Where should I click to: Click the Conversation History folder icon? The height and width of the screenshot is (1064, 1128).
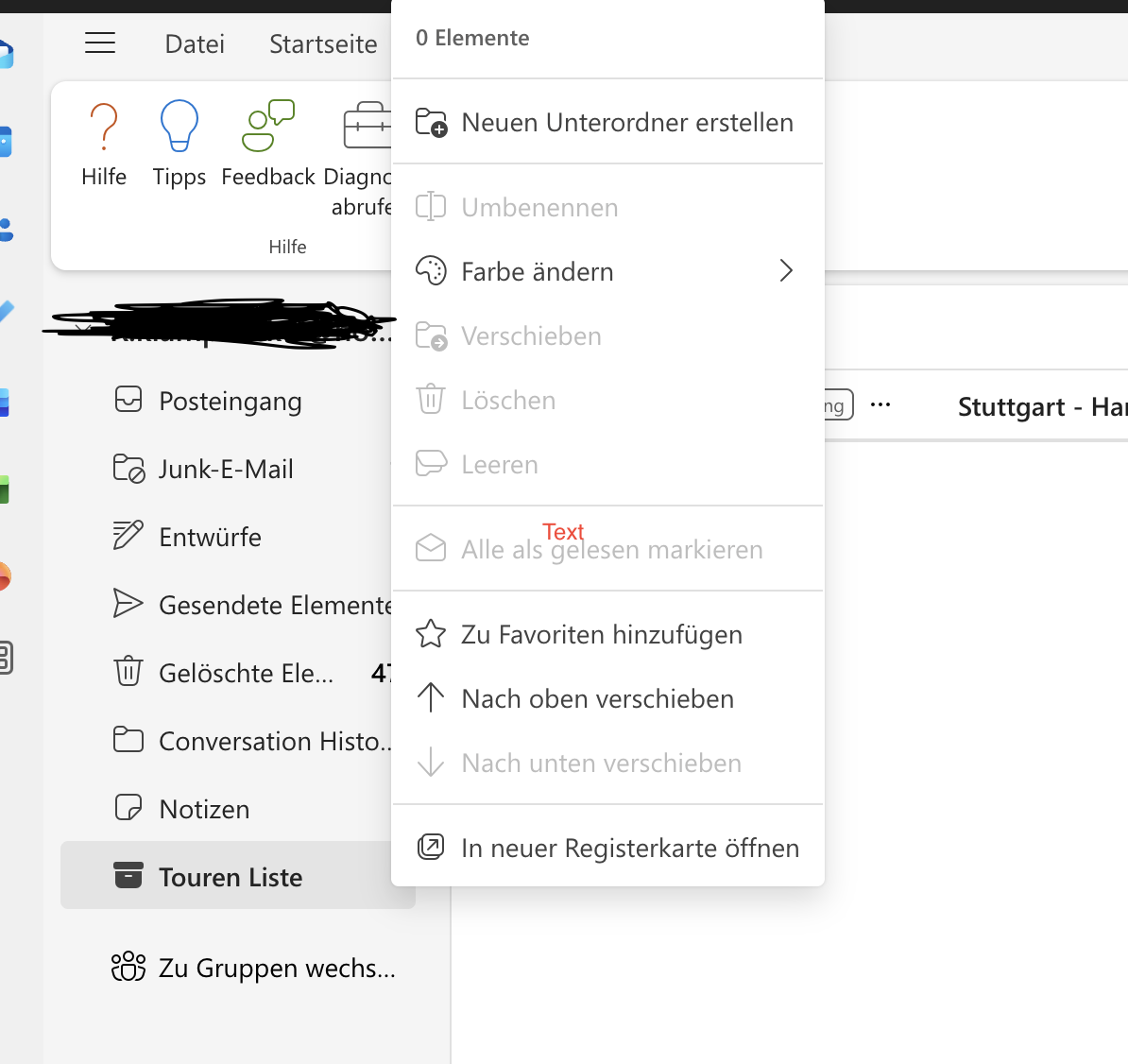128,740
